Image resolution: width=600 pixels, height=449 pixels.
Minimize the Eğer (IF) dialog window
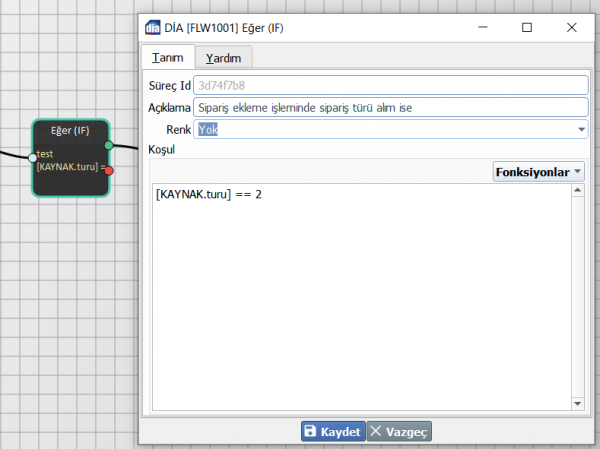[483, 27]
